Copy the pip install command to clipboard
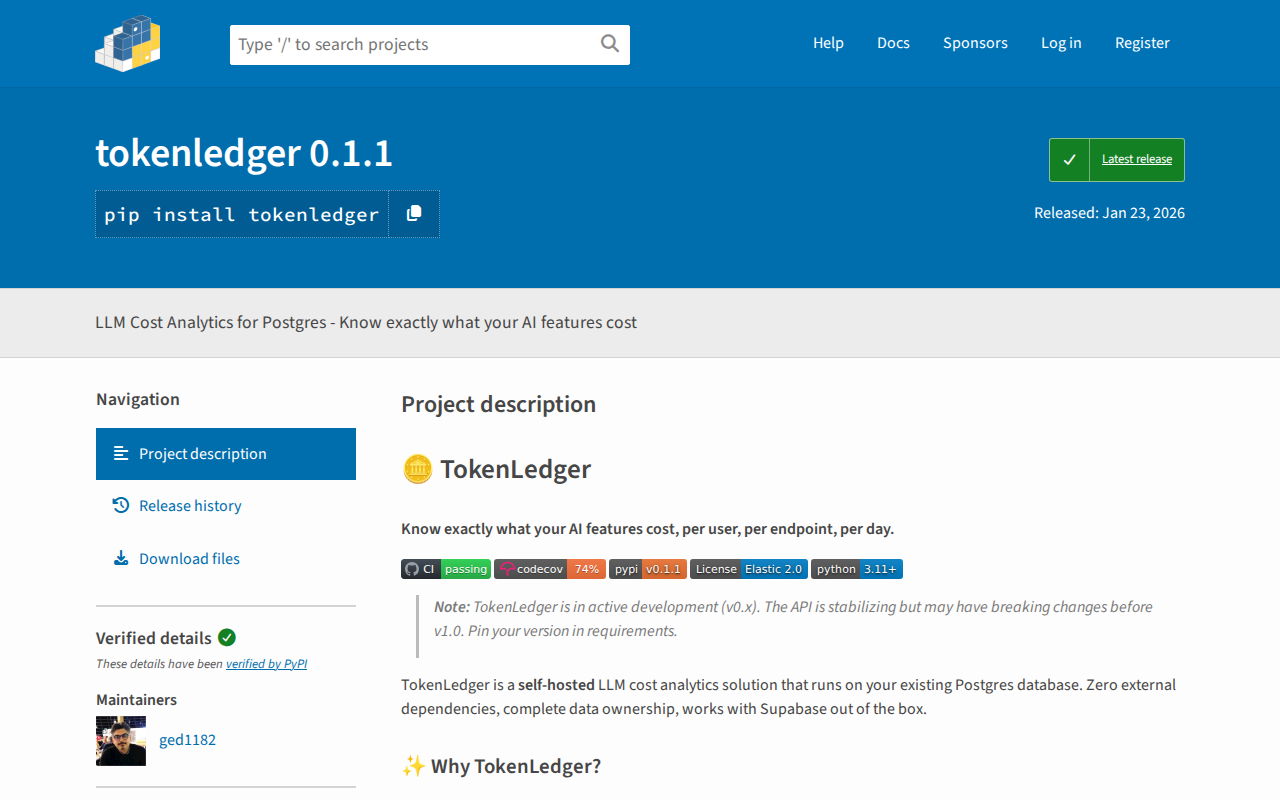This screenshot has width=1280, height=800. point(414,214)
